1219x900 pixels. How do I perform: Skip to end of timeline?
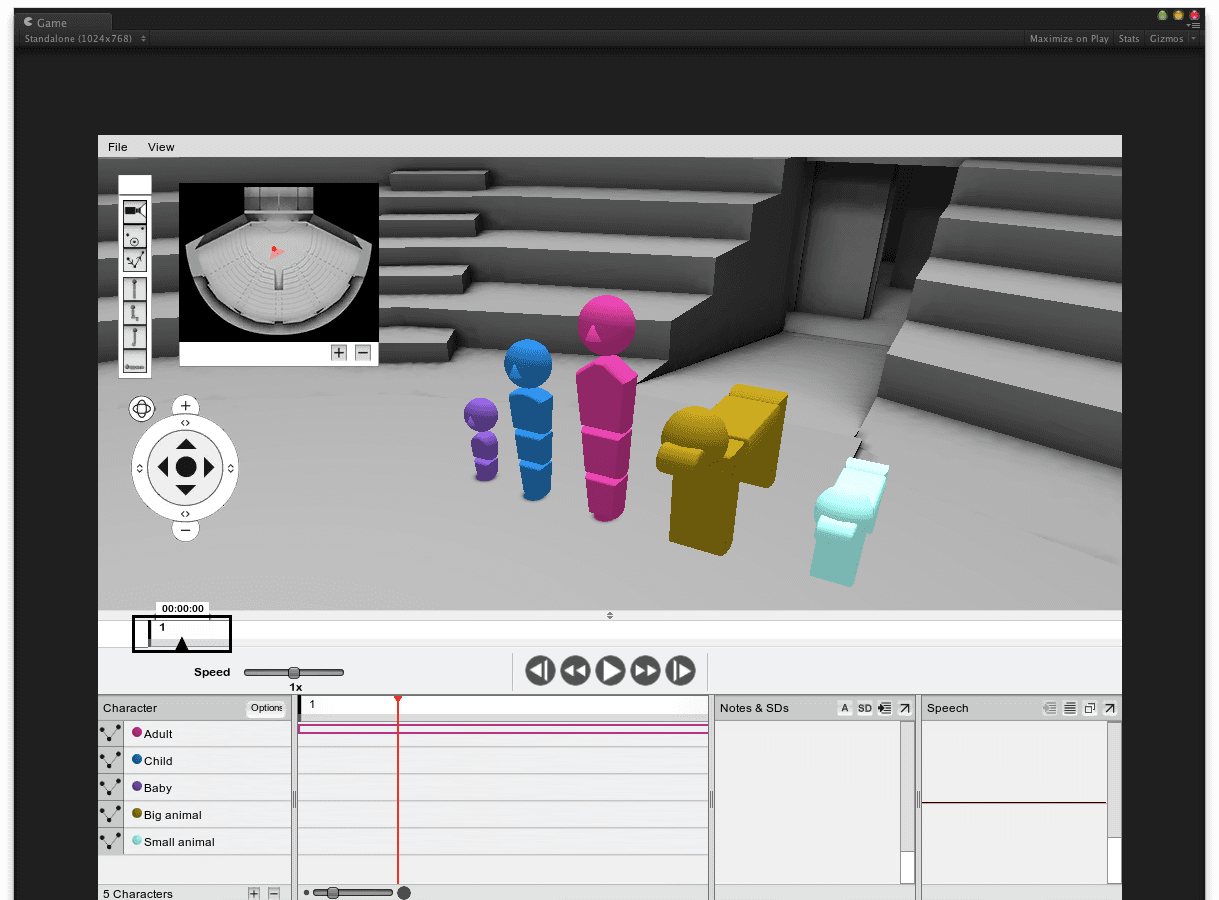(x=680, y=670)
